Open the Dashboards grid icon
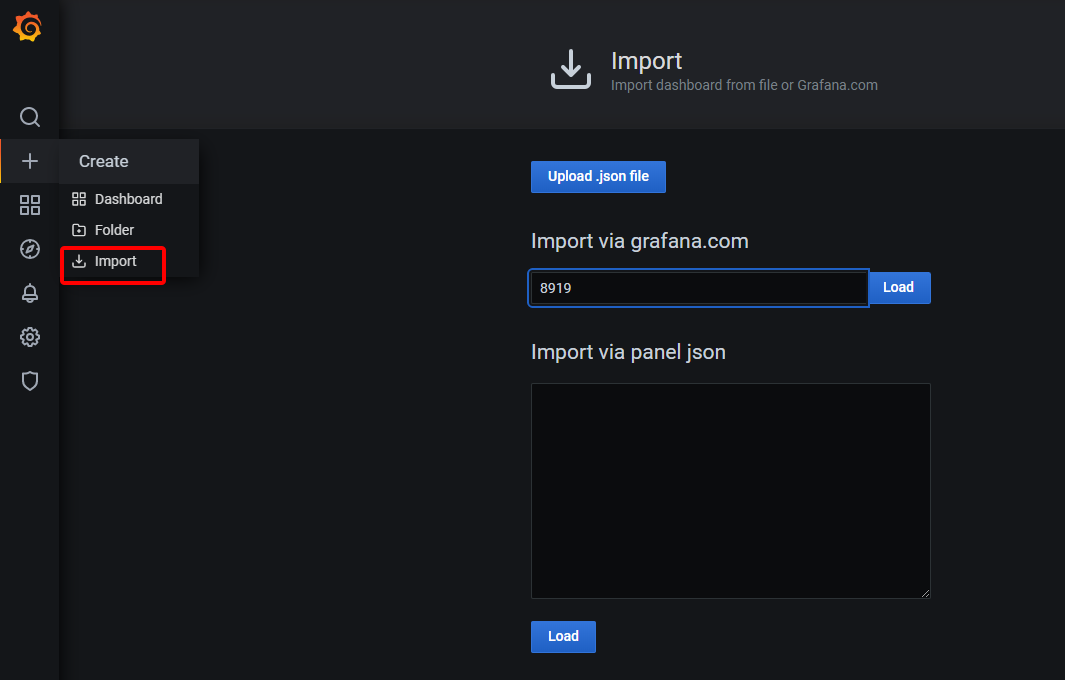This screenshot has width=1065, height=680. click(x=30, y=205)
